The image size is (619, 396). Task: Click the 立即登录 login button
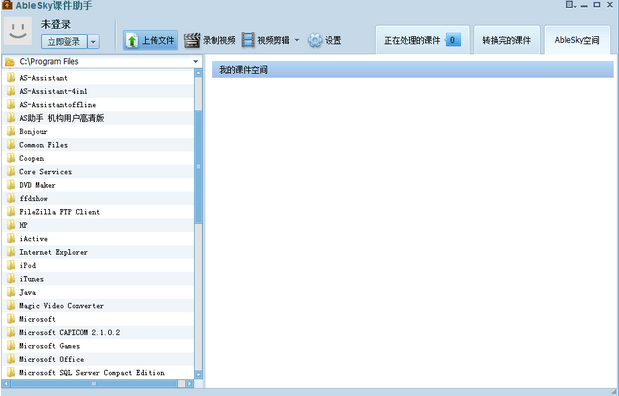(x=64, y=42)
